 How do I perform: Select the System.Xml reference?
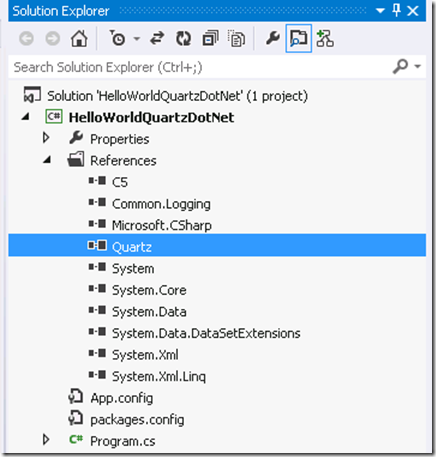[x=145, y=355]
